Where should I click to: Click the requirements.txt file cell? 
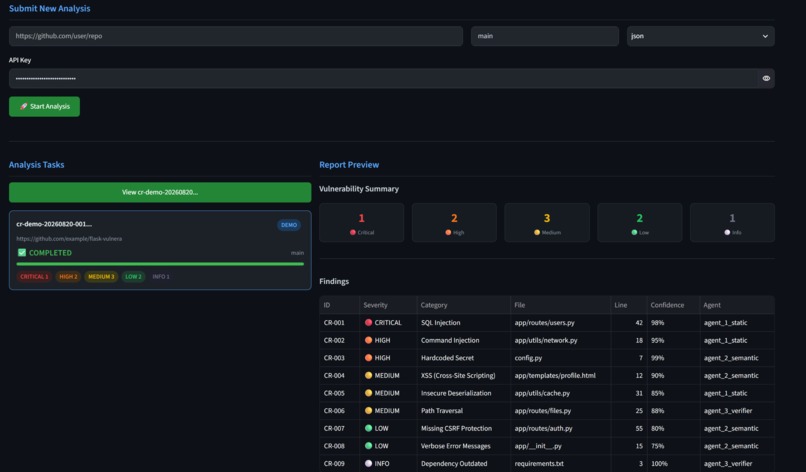(560, 463)
